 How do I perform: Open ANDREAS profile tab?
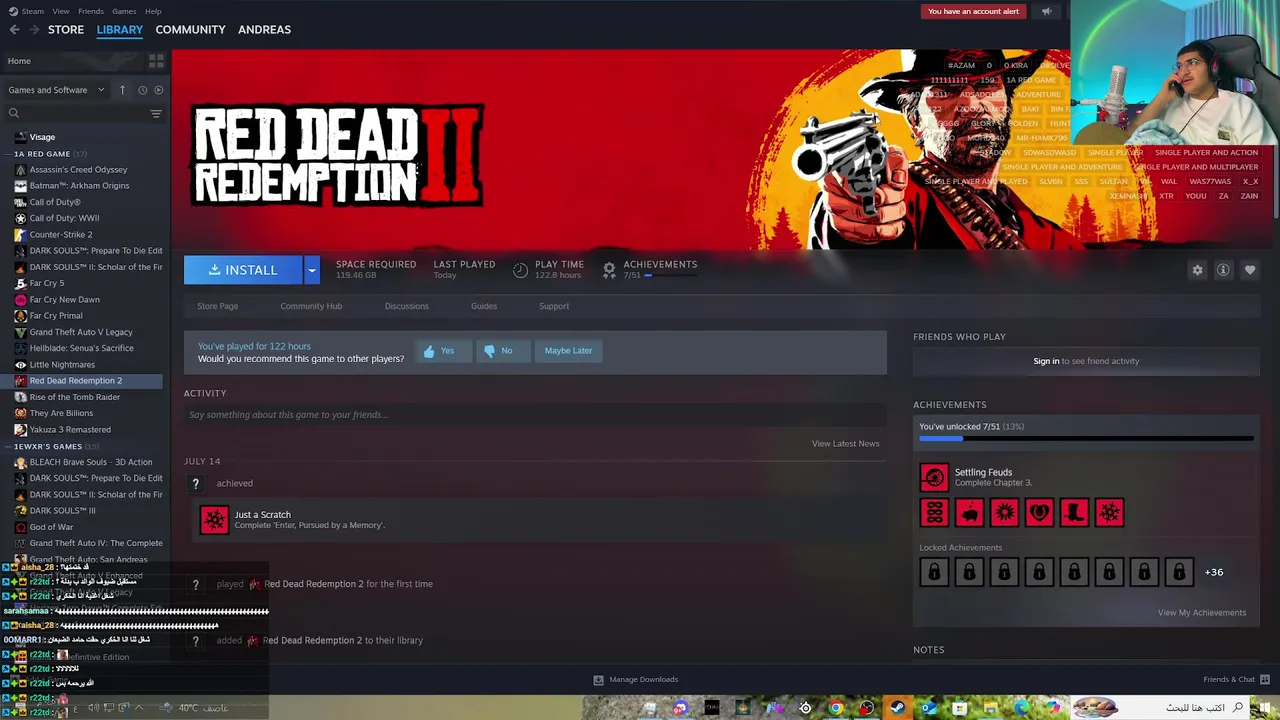tap(264, 30)
